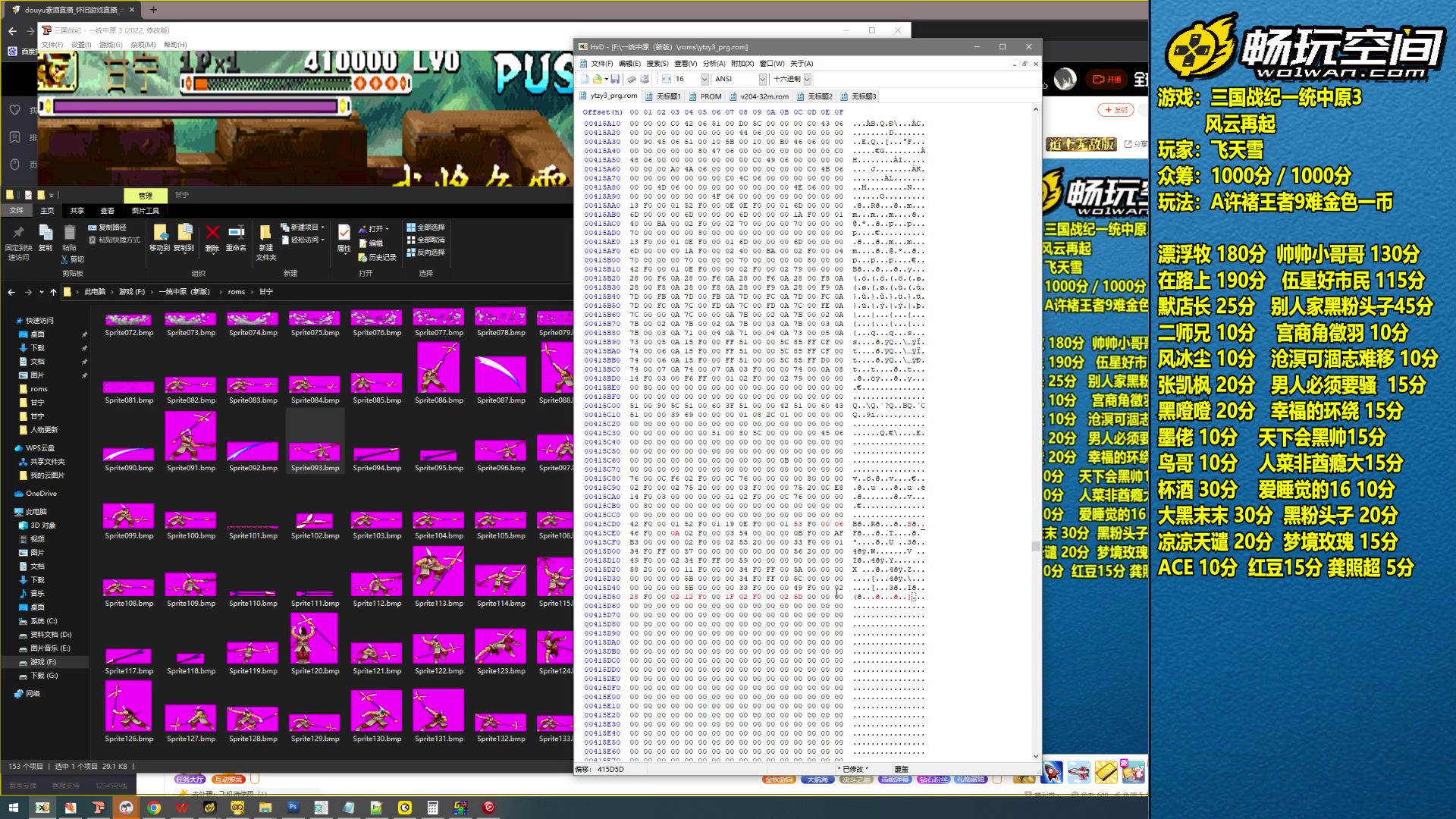The height and width of the screenshot is (819, 1456).
Task: Click the Chrome icon on the taskbar
Action: (154, 808)
